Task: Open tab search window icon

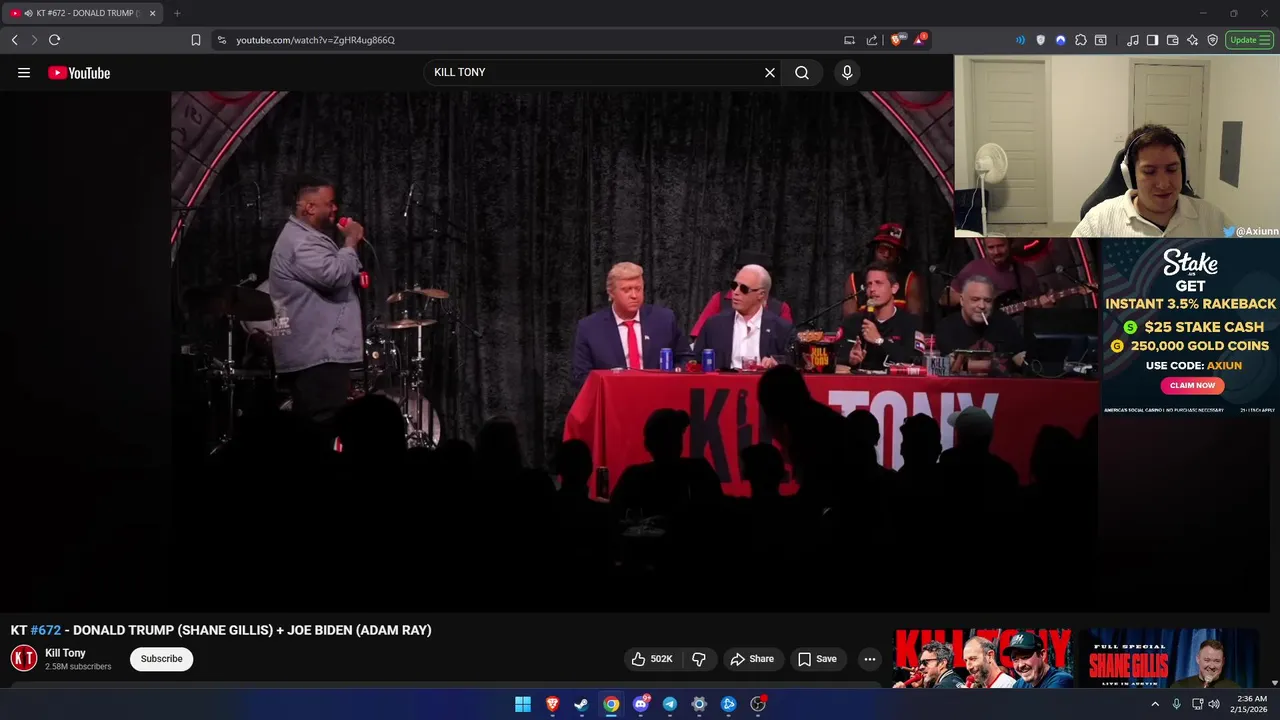Action: tap(1101, 40)
